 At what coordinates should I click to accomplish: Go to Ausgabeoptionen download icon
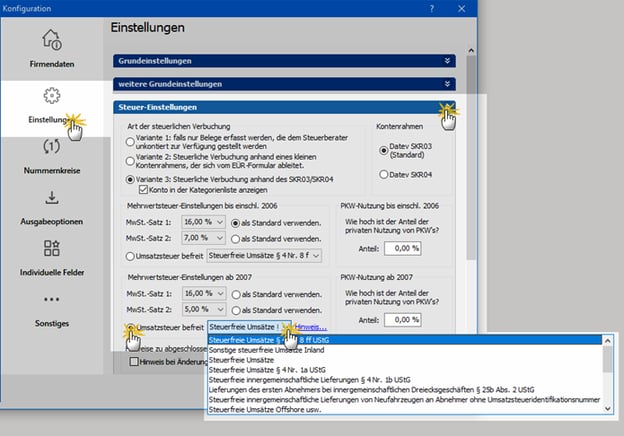click(x=51, y=198)
